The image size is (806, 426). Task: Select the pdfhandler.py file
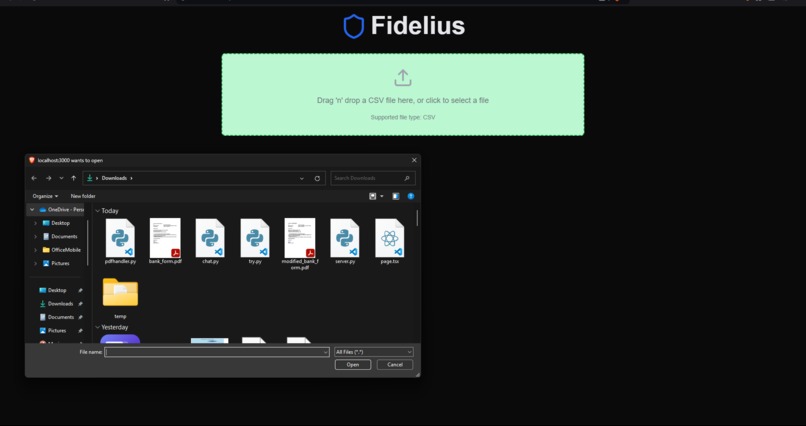(120, 240)
